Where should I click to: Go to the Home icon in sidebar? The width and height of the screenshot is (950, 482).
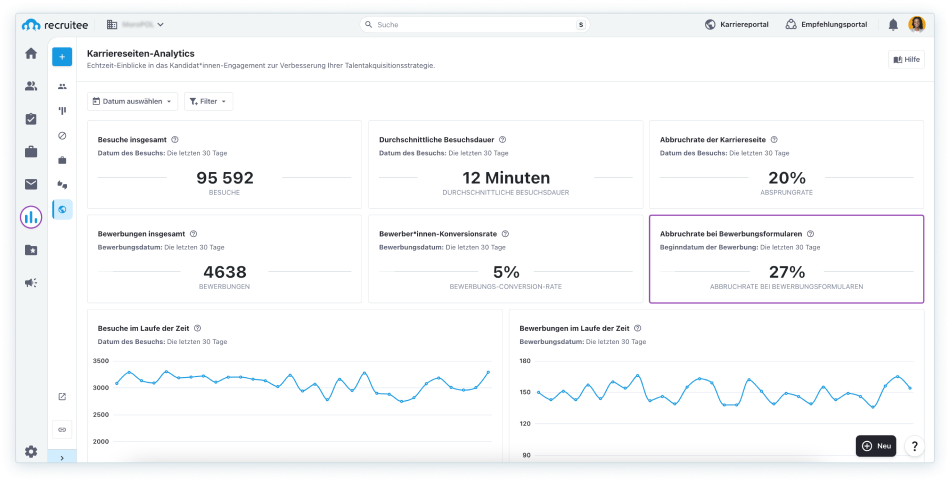point(31,54)
